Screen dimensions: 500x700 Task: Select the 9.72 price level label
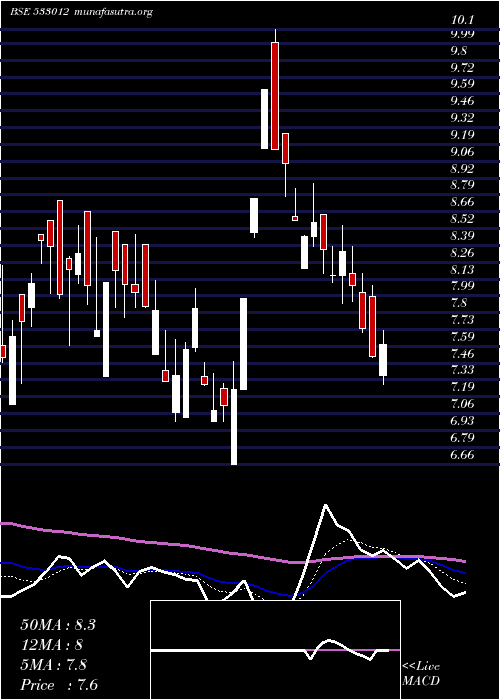(462, 68)
